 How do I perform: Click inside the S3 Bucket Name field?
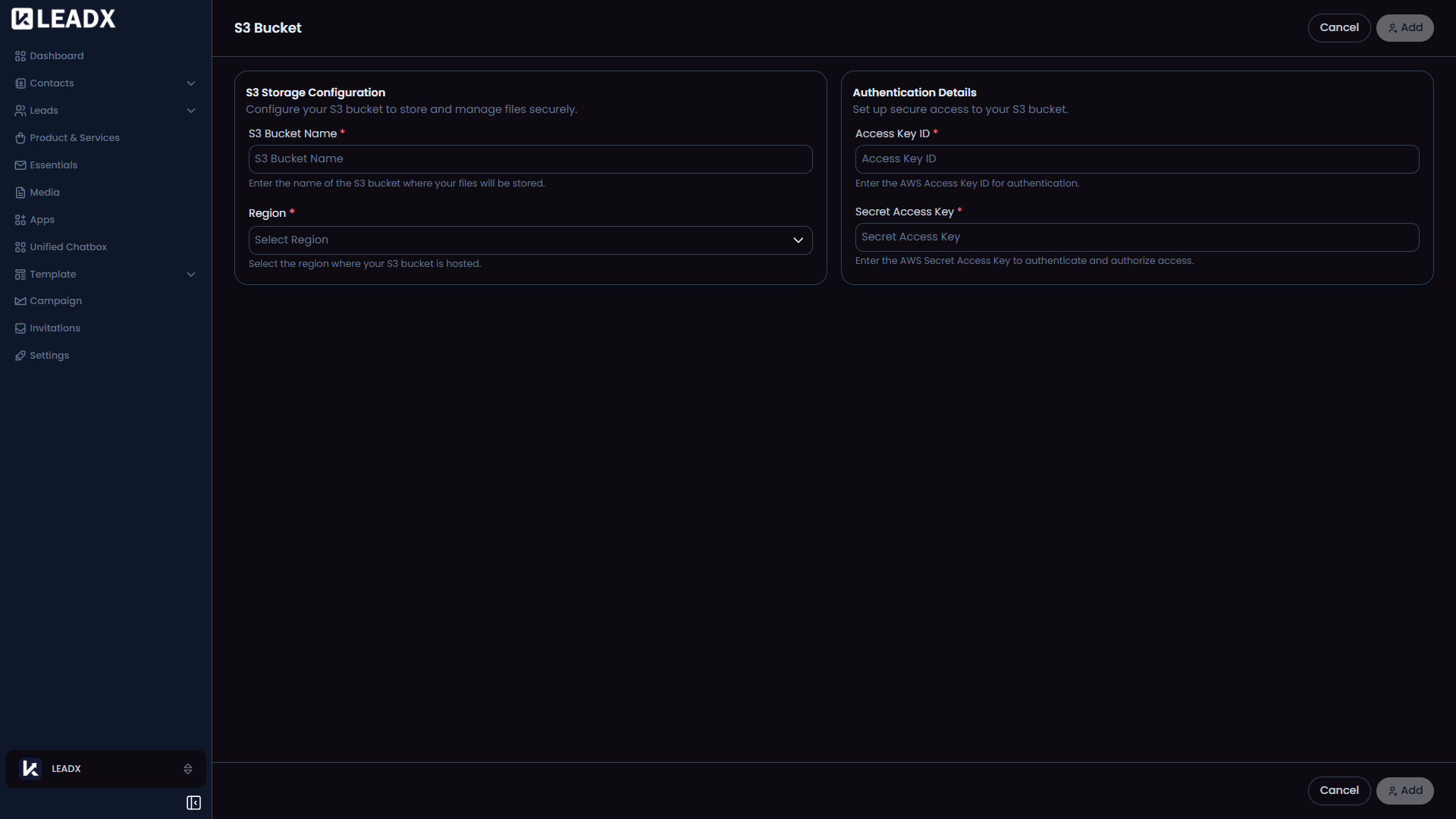[530, 158]
